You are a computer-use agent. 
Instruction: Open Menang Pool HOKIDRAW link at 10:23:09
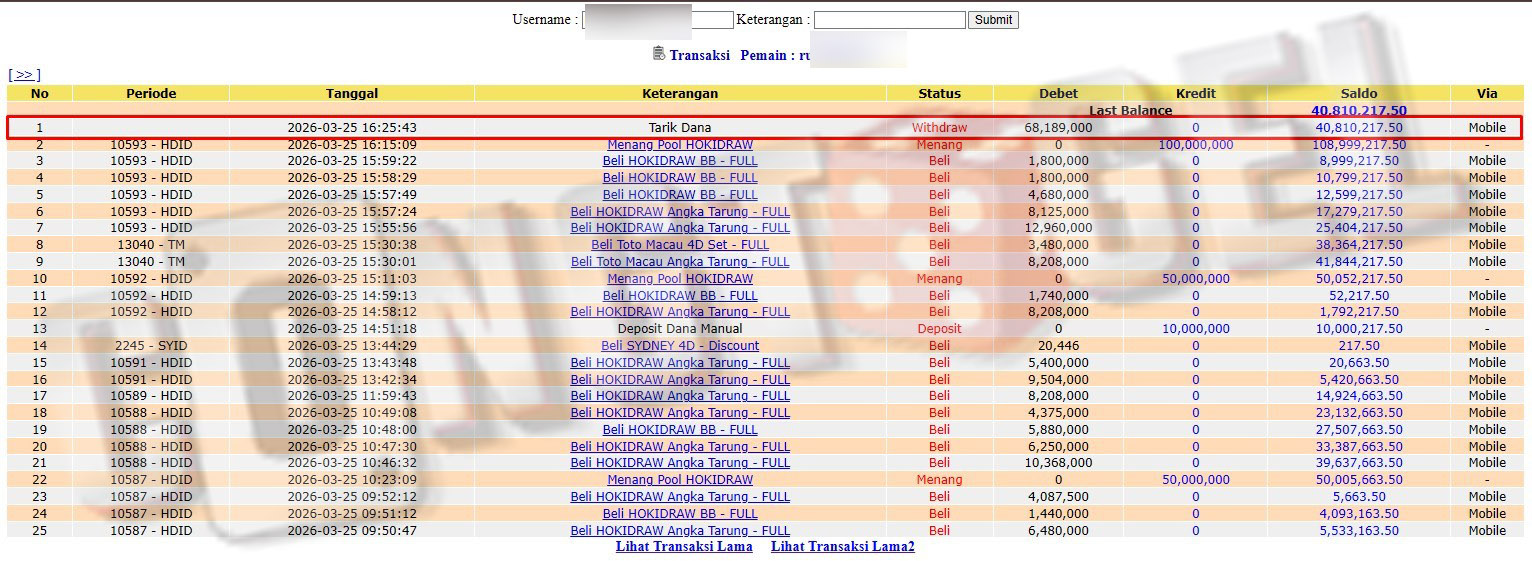680,480
